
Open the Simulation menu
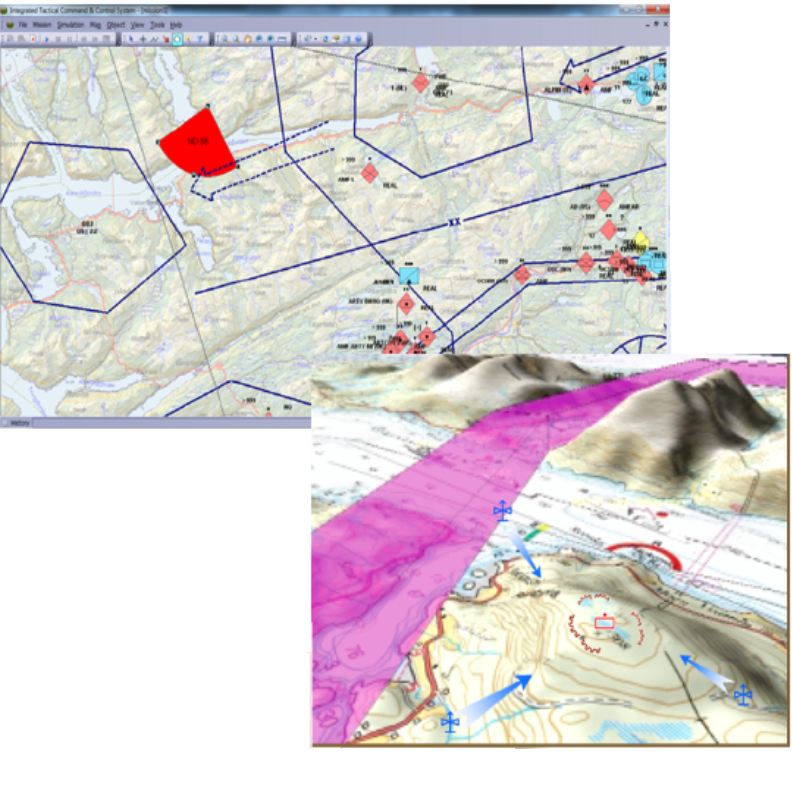point(70,23)
